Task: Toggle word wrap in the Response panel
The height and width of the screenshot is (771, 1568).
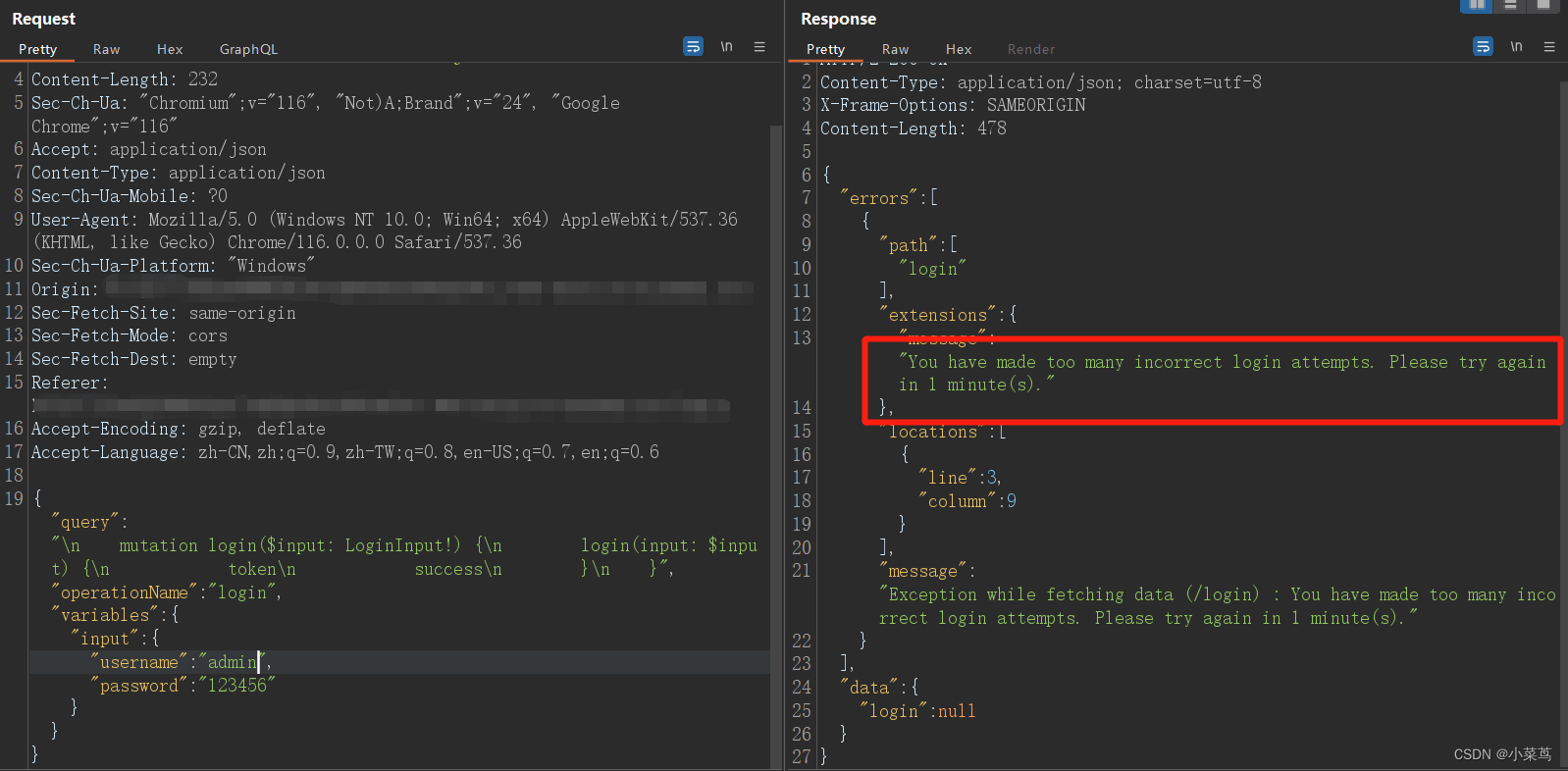Action: tap(1483, 46)
